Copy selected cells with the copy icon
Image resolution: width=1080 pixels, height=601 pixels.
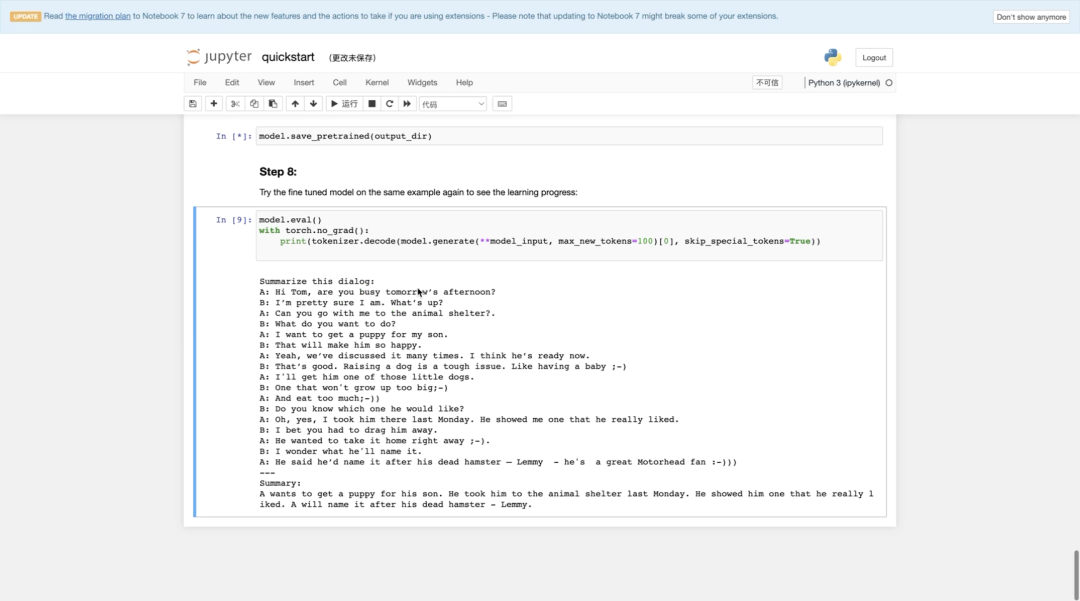[254, 104]
